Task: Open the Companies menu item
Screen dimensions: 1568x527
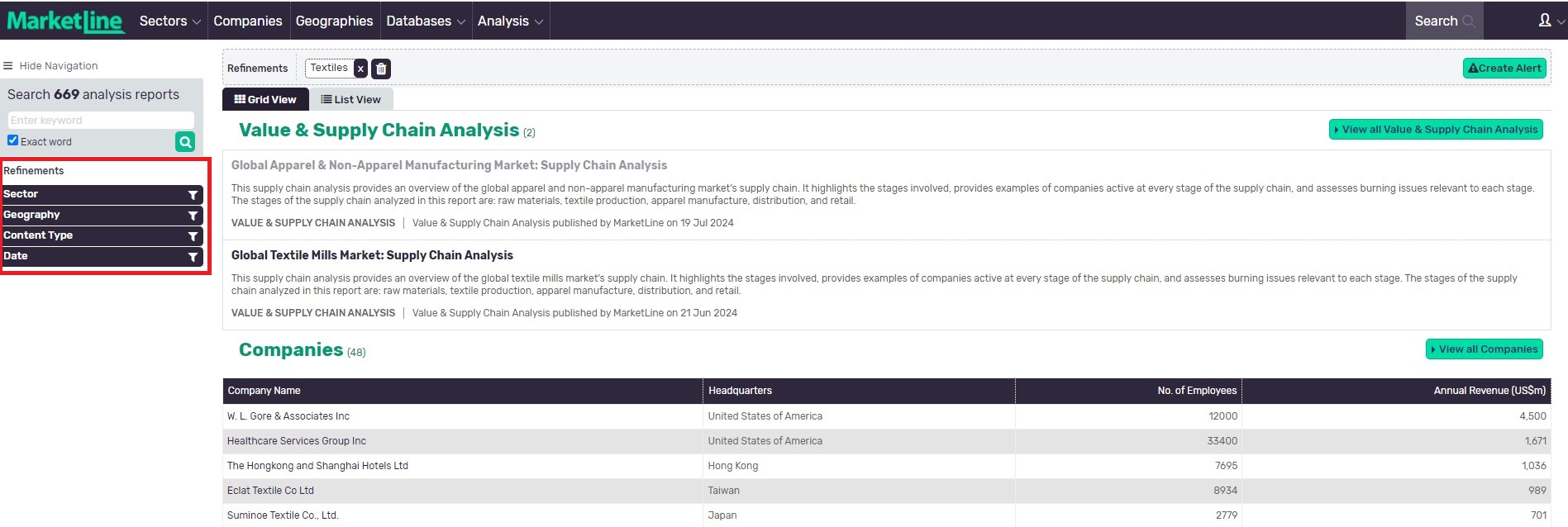Action: click(247, 21)
